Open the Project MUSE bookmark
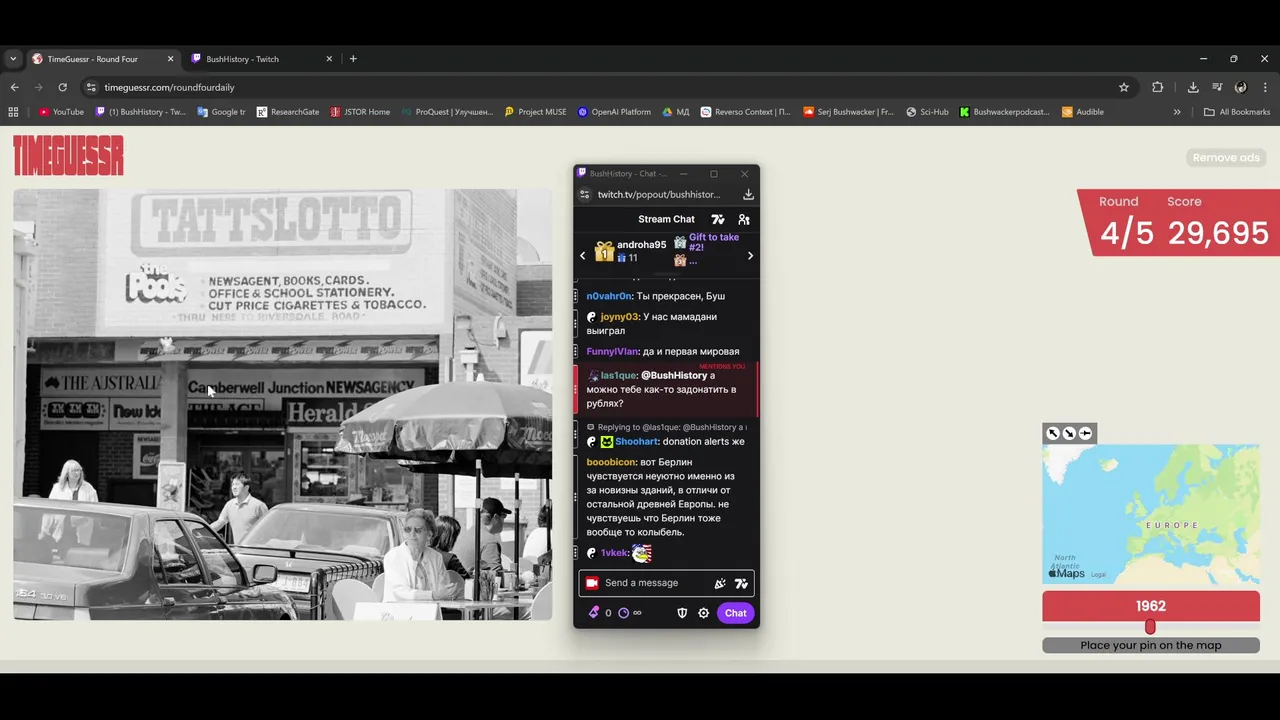This screenshot has height=720, width=1280. [535, 112]
